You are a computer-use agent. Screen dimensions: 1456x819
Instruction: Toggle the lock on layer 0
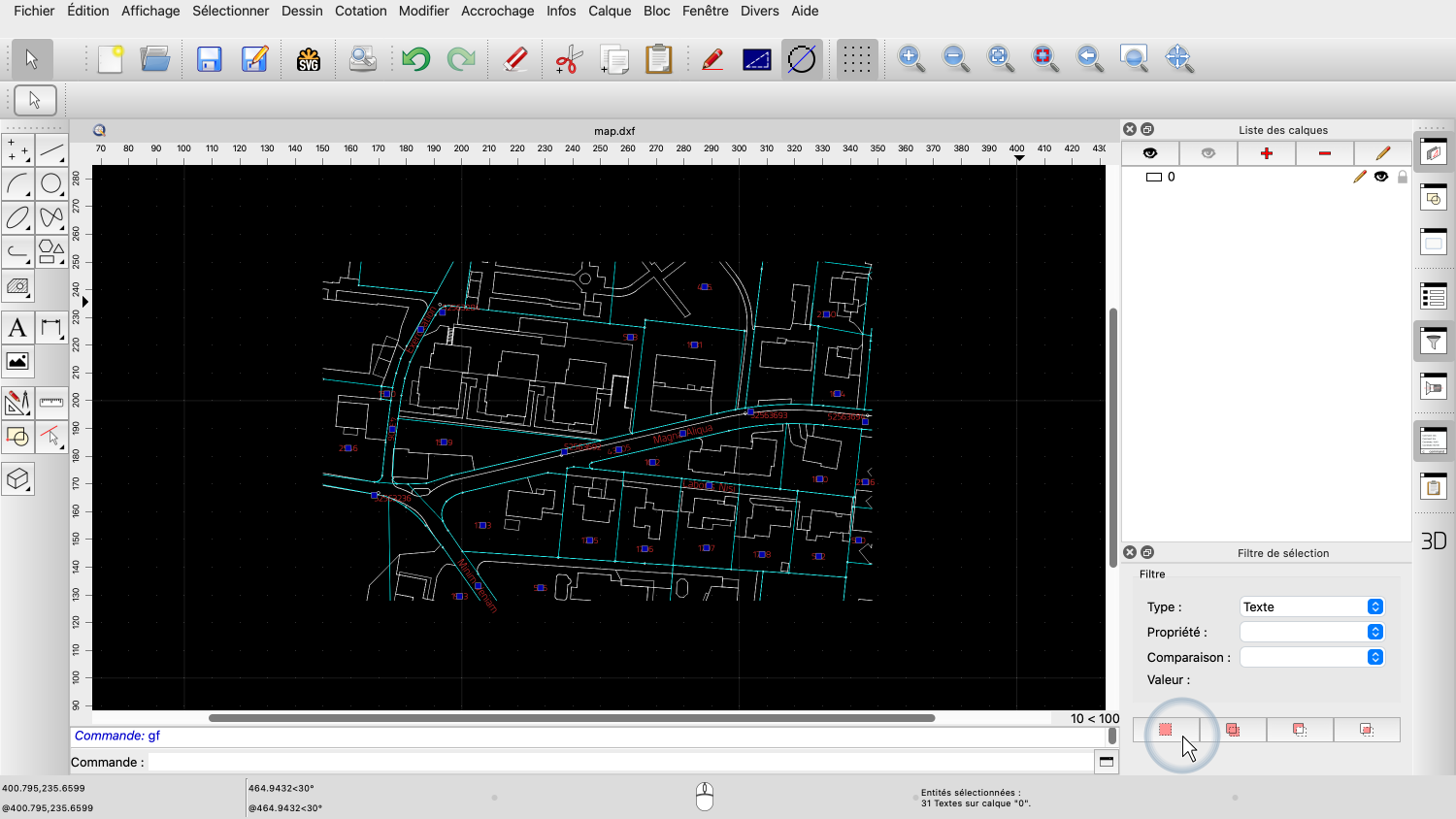click(1403, 177)
